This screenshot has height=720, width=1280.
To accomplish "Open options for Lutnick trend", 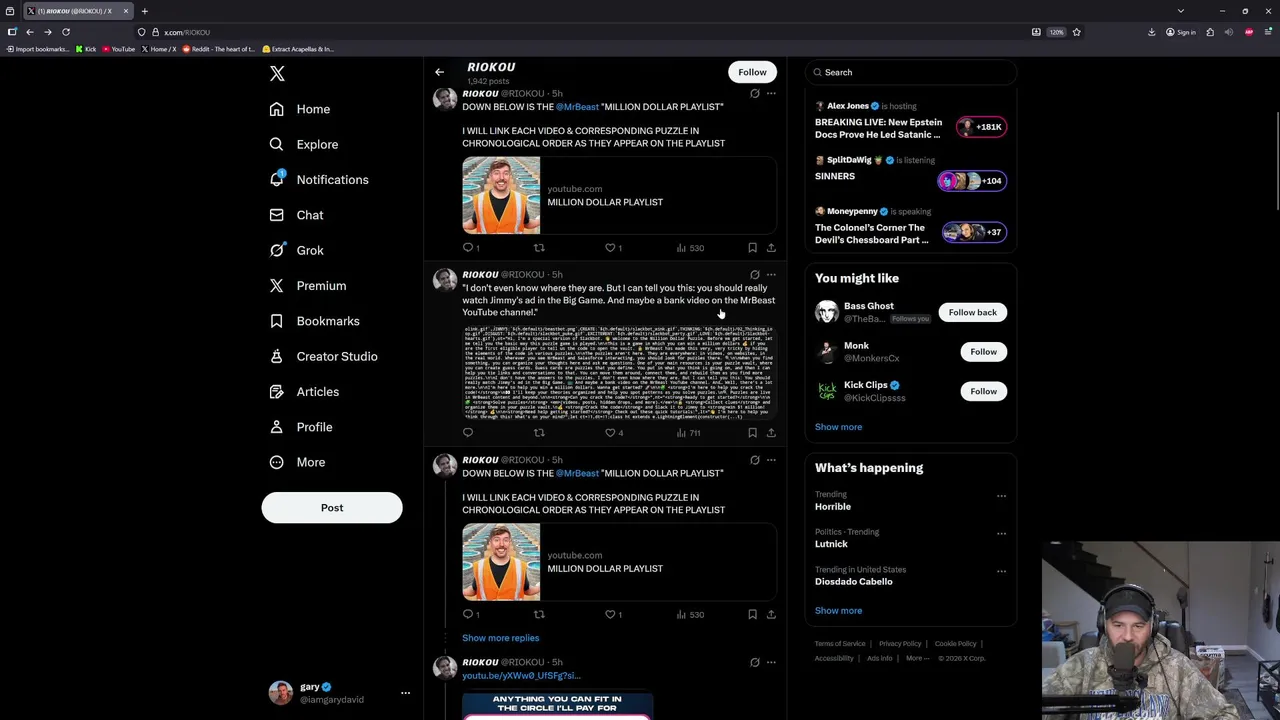I will 1001,533.
